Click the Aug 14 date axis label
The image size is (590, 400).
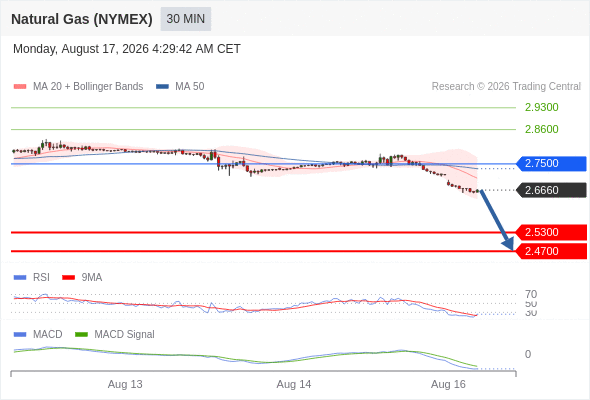(x=294, y=384)
